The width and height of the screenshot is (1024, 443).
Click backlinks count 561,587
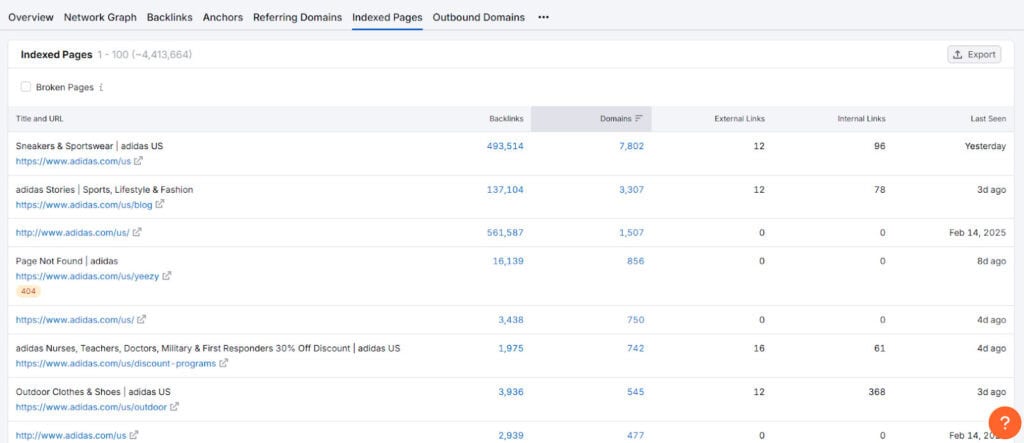coord(505,233)
